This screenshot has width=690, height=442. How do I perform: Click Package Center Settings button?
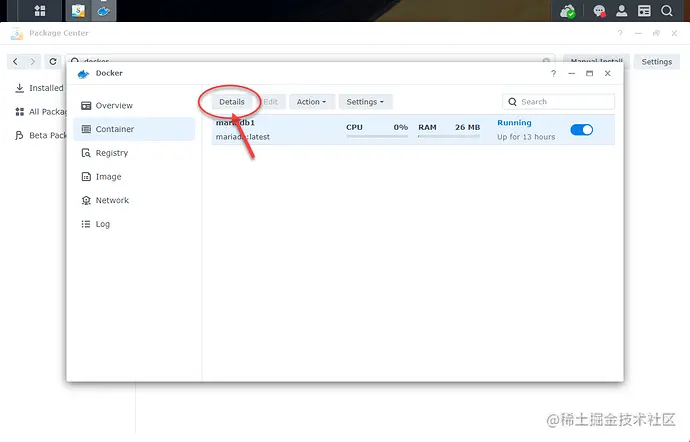(657, 62)
